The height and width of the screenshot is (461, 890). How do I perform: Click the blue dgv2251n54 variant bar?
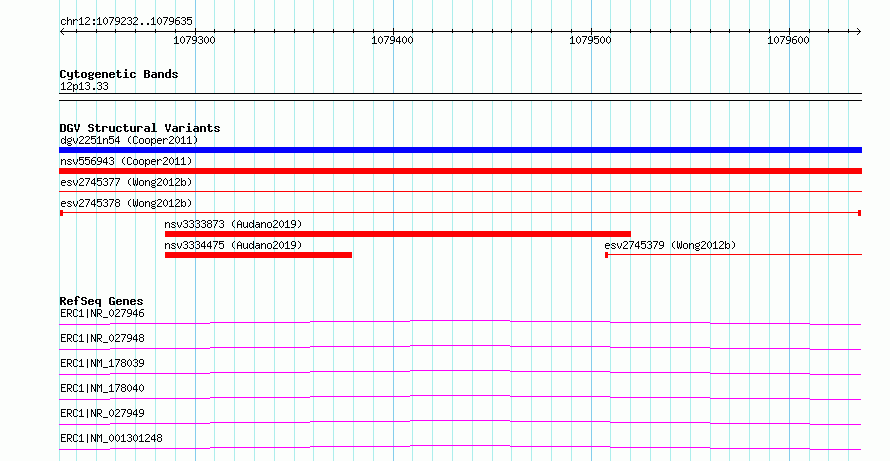460,150
